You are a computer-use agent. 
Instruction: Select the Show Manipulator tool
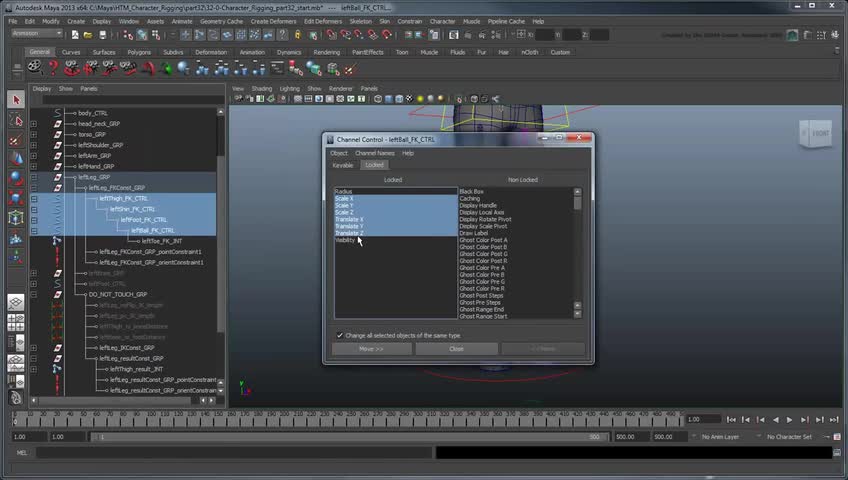[16, 256]
